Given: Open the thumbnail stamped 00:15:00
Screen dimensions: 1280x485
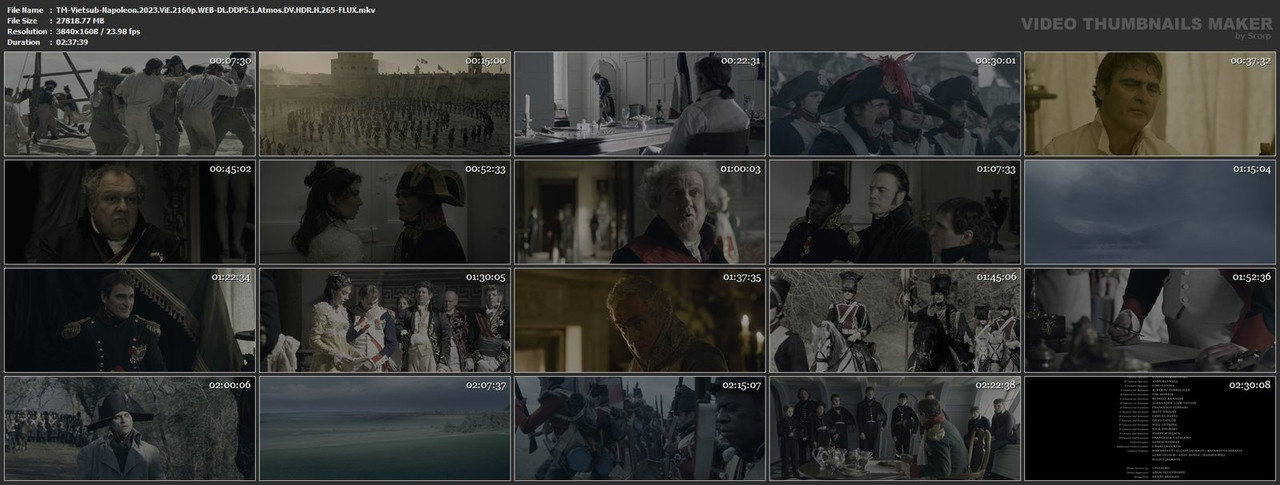Looking at the screenshot, I should click(x=385, y=103).
